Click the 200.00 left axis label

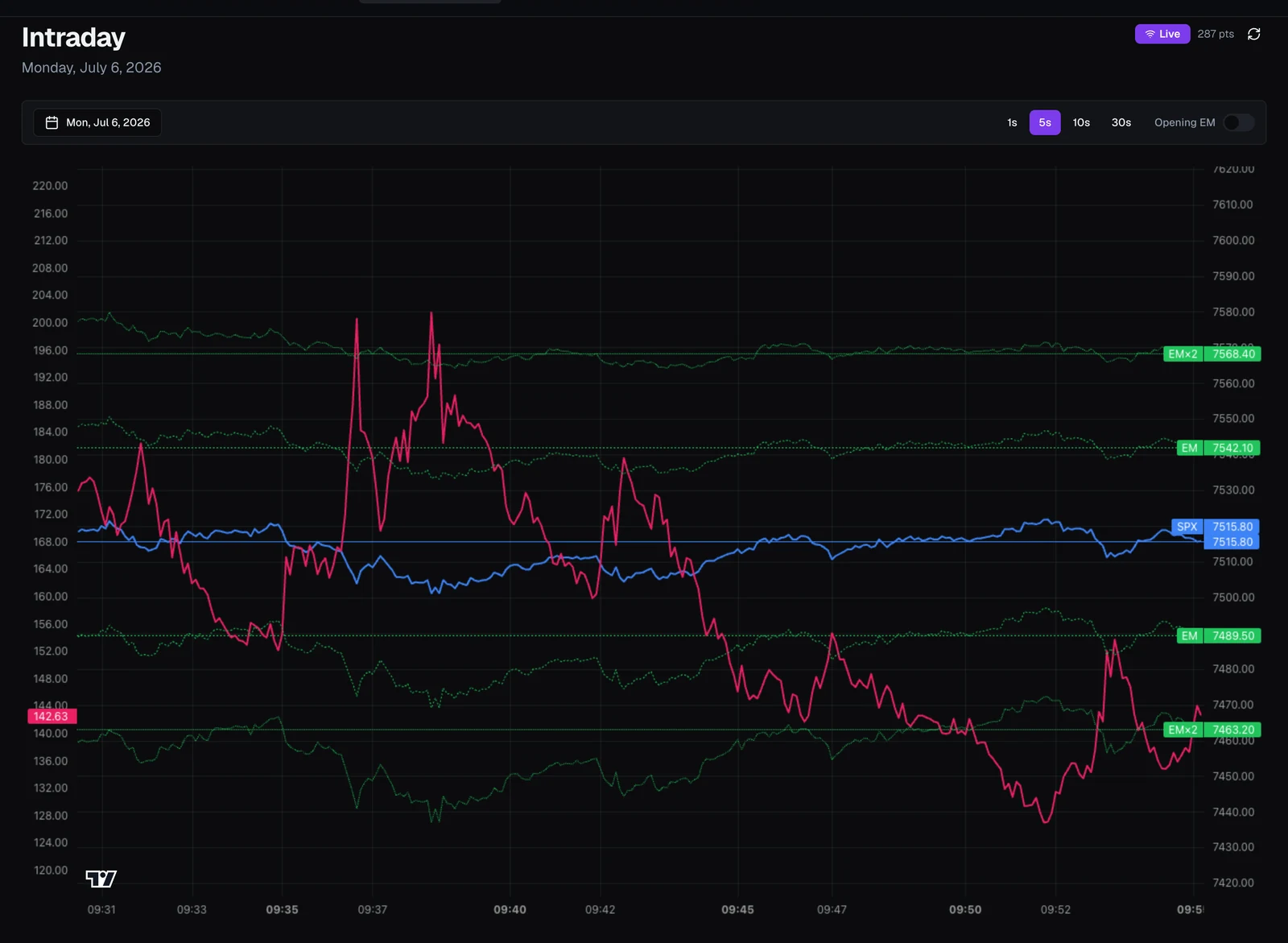click(50, 323)
